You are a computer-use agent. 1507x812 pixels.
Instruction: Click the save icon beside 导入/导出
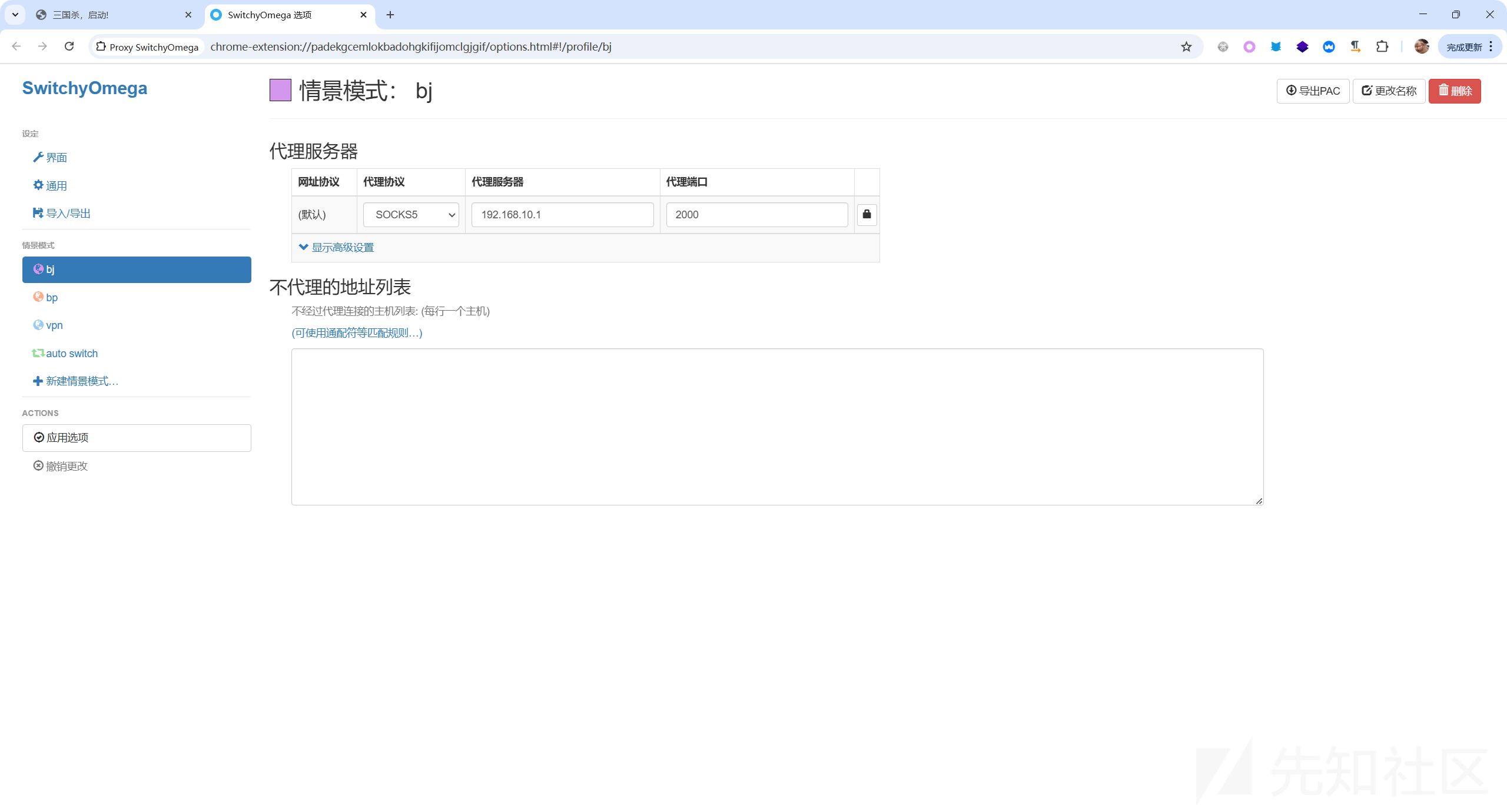(38, 212)
